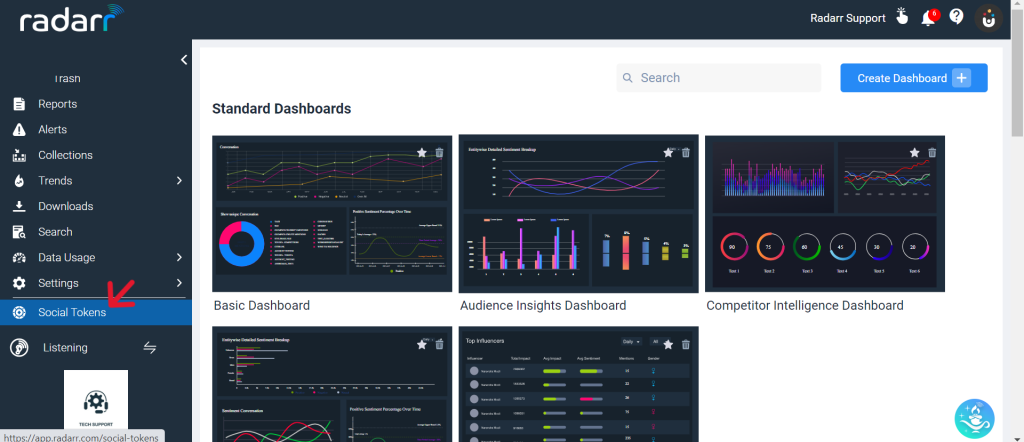The image size is (1024, 442).
Task: Open the user profile avatar
Action: (989, 18)
